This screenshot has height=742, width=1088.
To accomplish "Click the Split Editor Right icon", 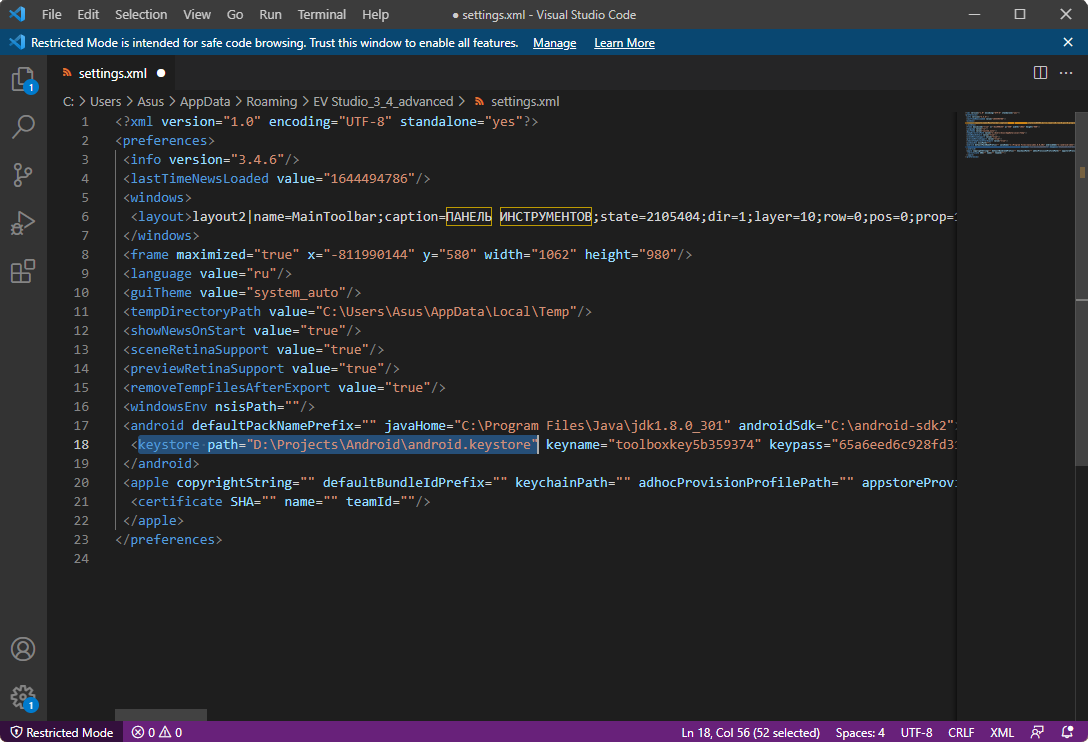I will (1040, 73).
